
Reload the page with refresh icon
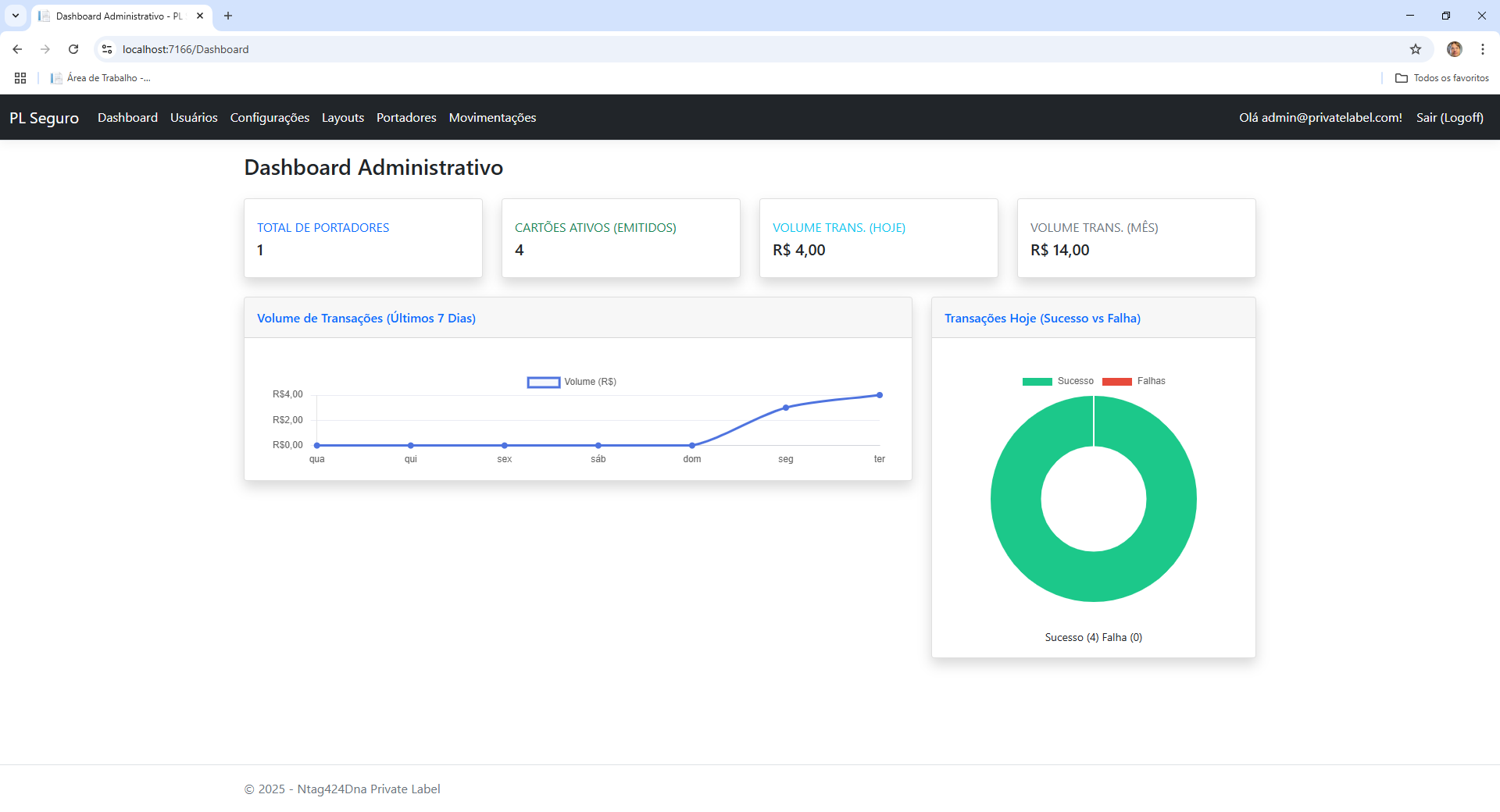point(73,49)
